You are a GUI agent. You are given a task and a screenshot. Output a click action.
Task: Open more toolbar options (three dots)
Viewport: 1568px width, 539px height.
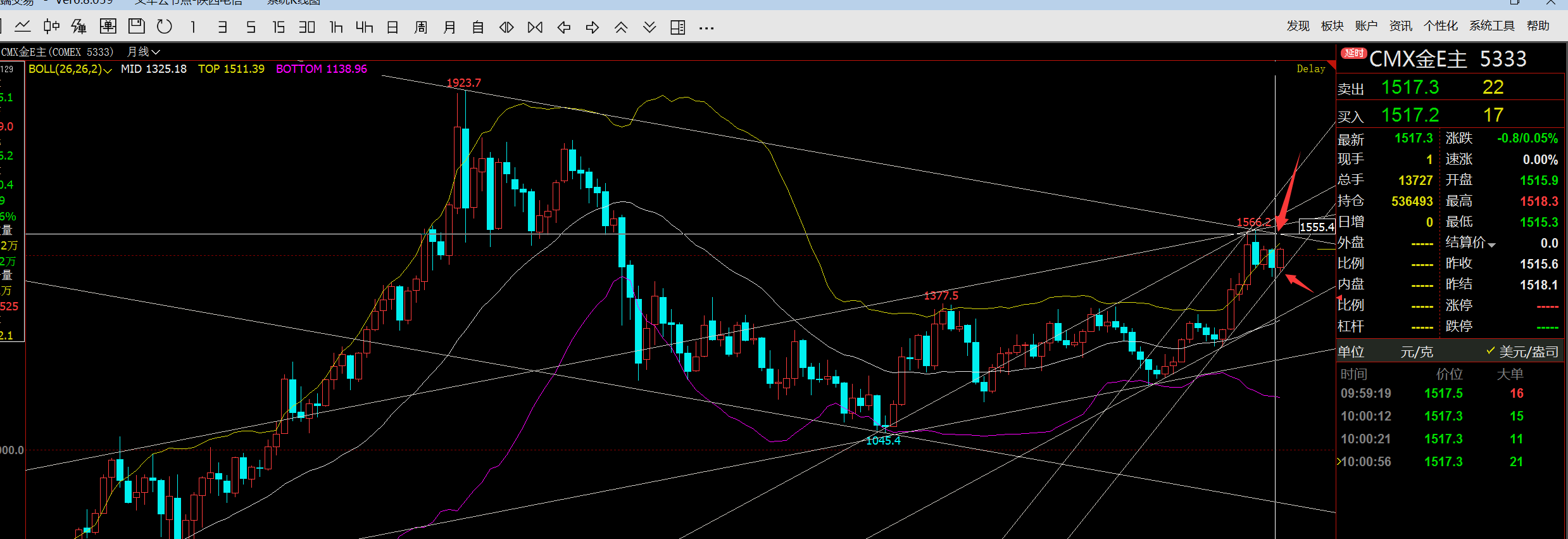tap(706, 28)
